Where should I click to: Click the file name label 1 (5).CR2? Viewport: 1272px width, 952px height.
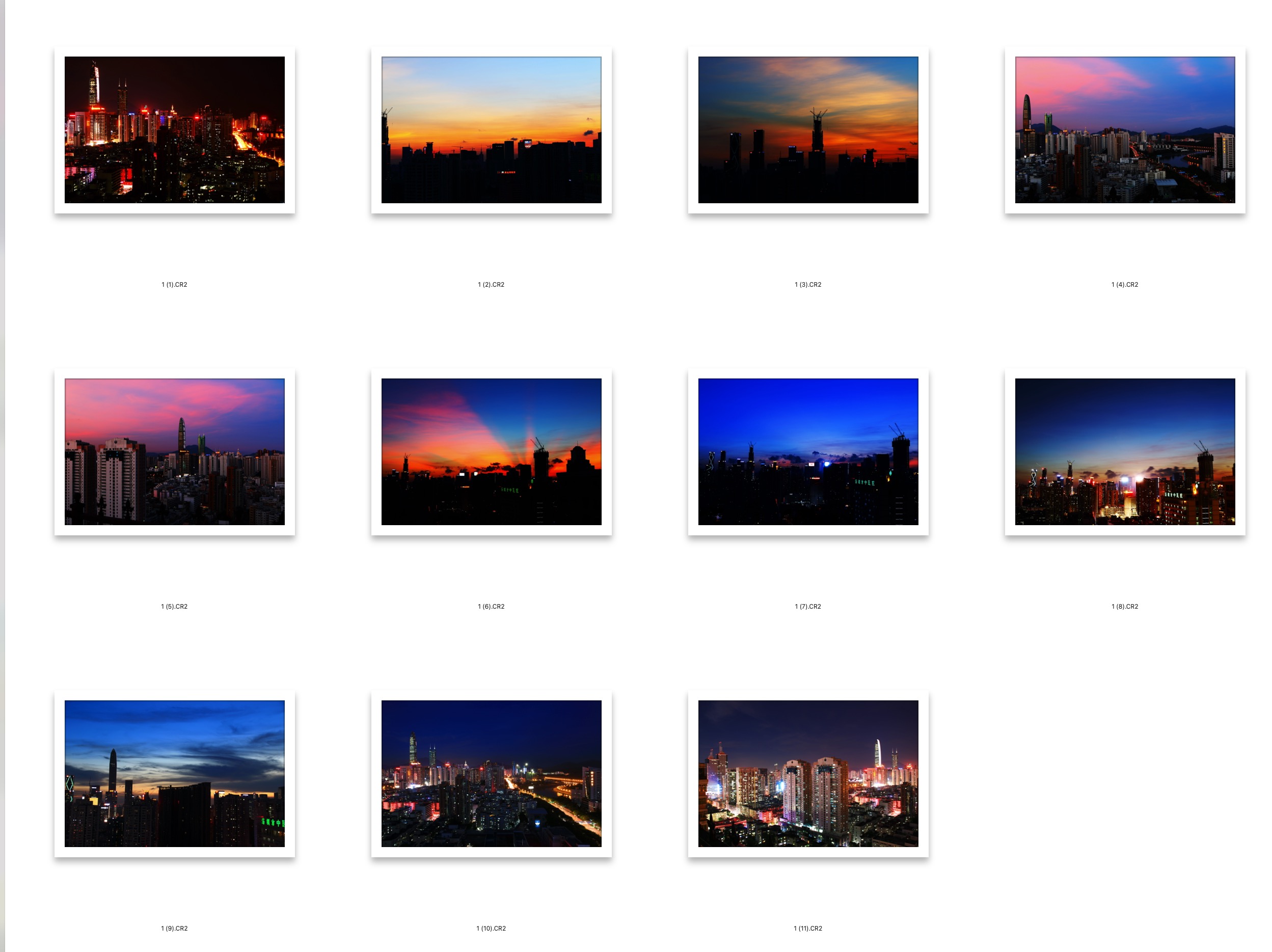coord(174,607)
